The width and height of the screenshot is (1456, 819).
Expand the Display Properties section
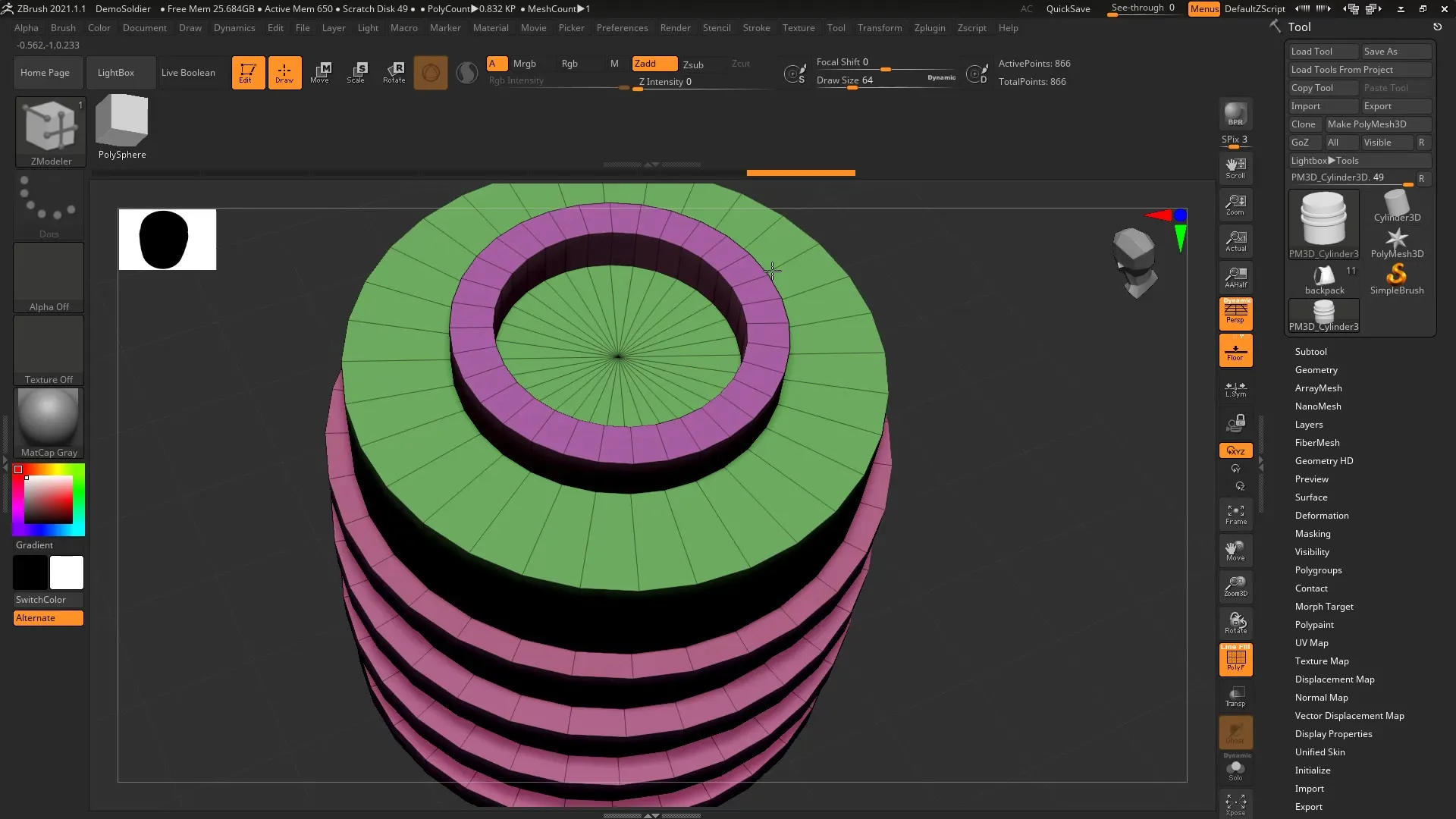[1333, 734]
